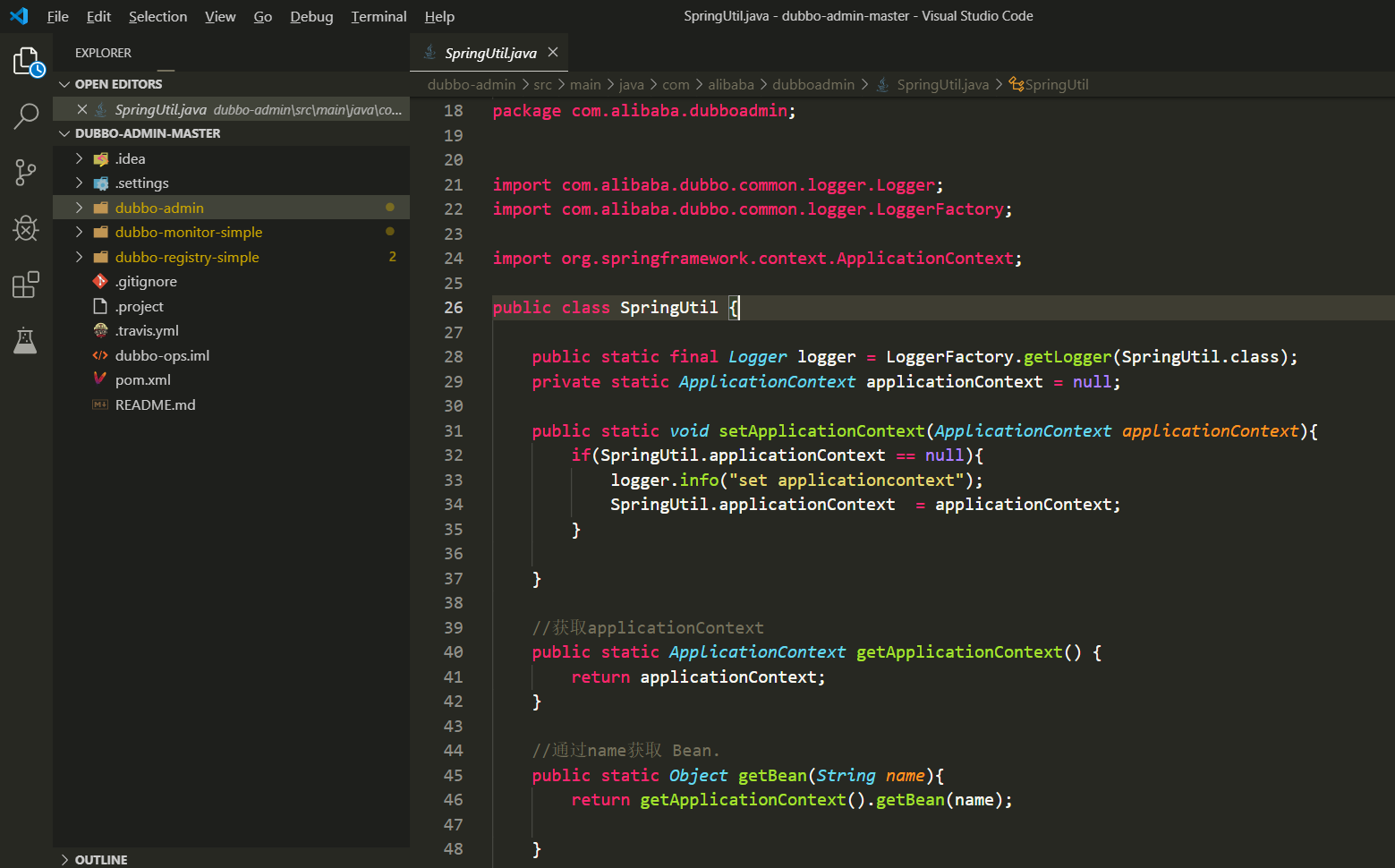
Task: Open the Selection menu
Action: point(157,16)
